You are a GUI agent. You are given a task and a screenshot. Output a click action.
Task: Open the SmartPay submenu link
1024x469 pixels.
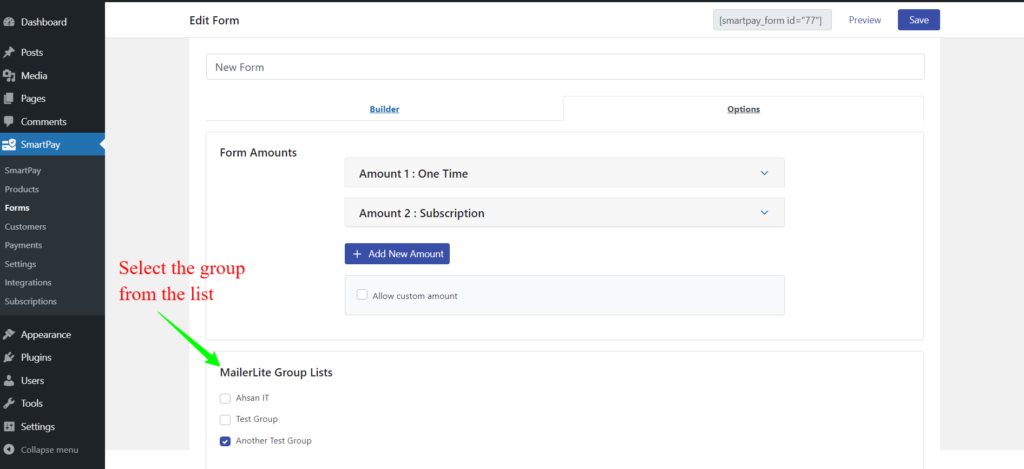pos(22,170)
